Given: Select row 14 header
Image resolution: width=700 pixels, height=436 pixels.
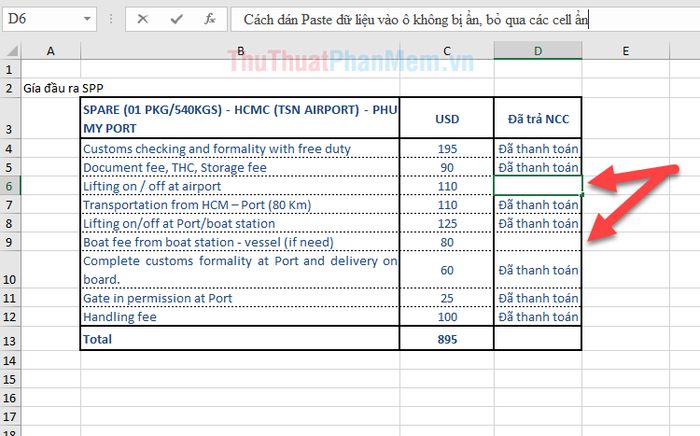Looking at the screenshot, I should click(x=10, y=360).
